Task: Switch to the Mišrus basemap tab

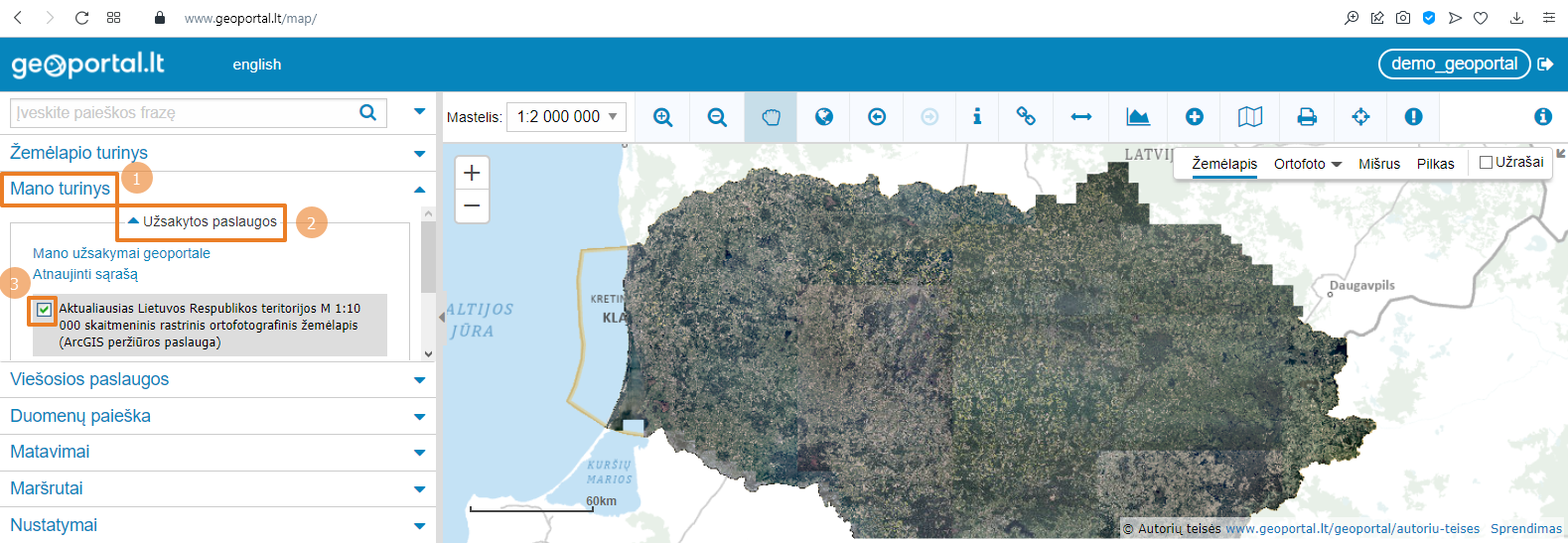Action: click(x=1379, y=164)
